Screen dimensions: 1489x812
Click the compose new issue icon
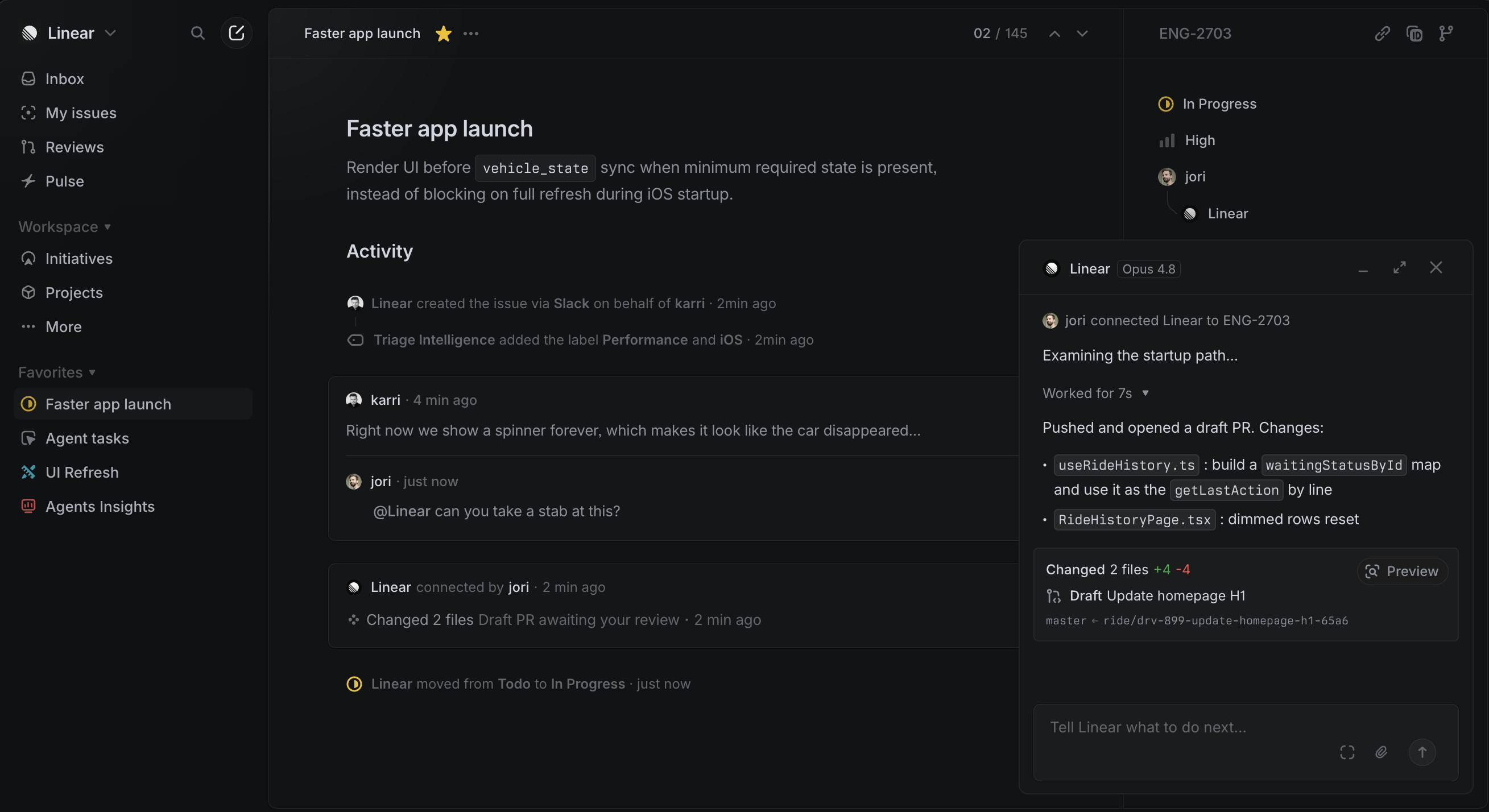tap(237, 33)
